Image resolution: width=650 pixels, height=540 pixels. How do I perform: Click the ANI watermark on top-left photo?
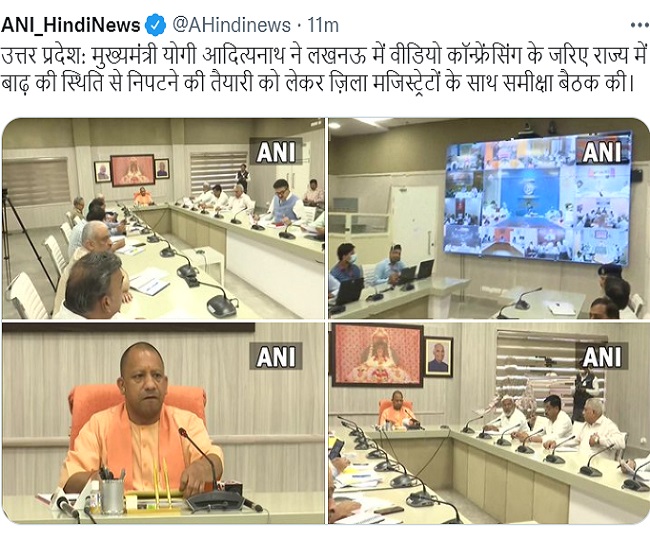(x=276, y=152)
